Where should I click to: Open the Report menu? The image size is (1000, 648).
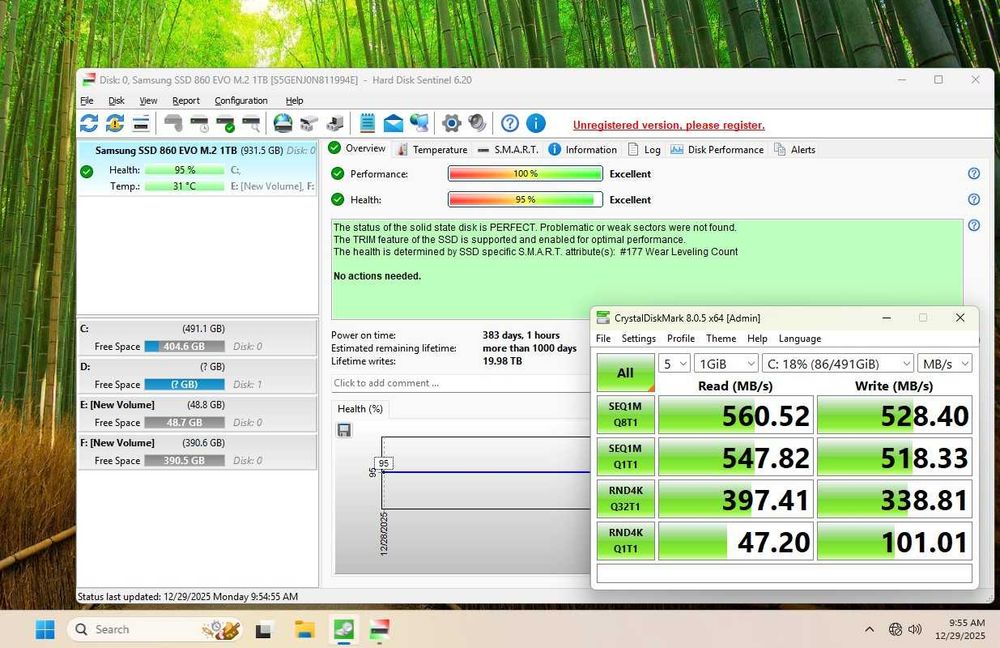[186, 101]
